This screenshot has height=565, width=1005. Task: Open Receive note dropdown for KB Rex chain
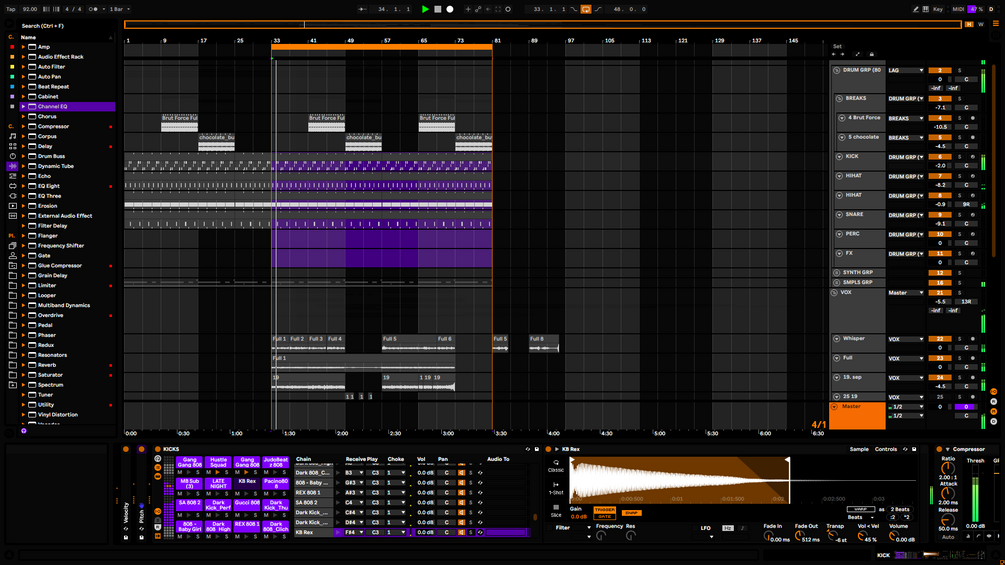tap(354, 532)
